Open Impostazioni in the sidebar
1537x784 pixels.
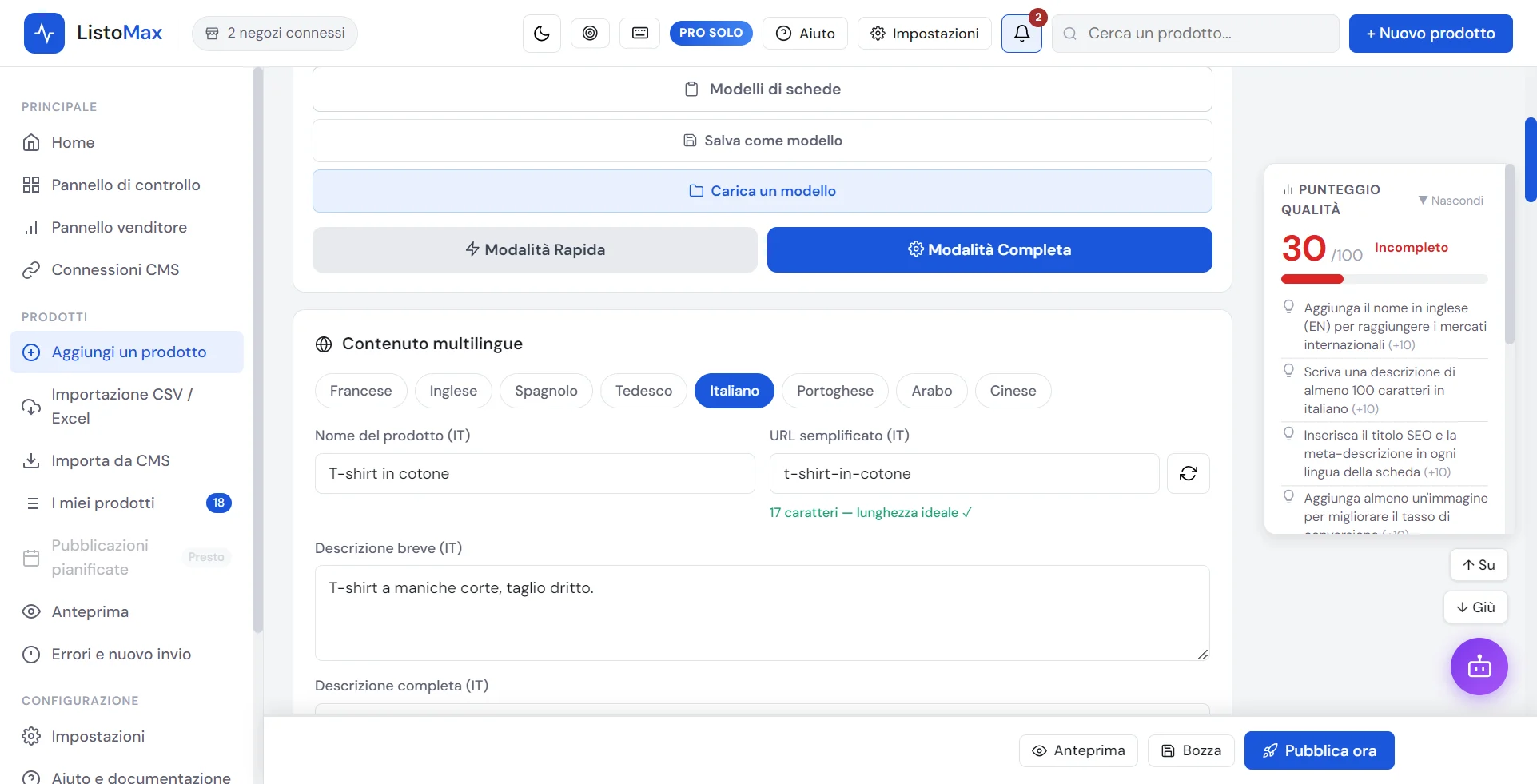point(126,736)
